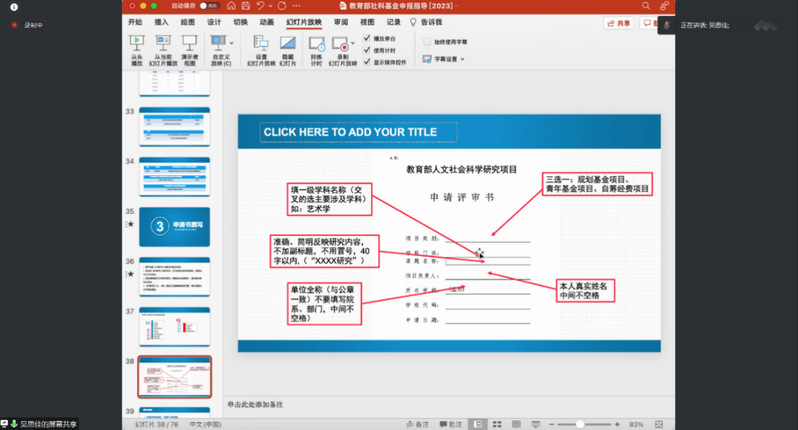Select slide 35 thumbnail in panel
798x430 pixels.
click(174, 226)
